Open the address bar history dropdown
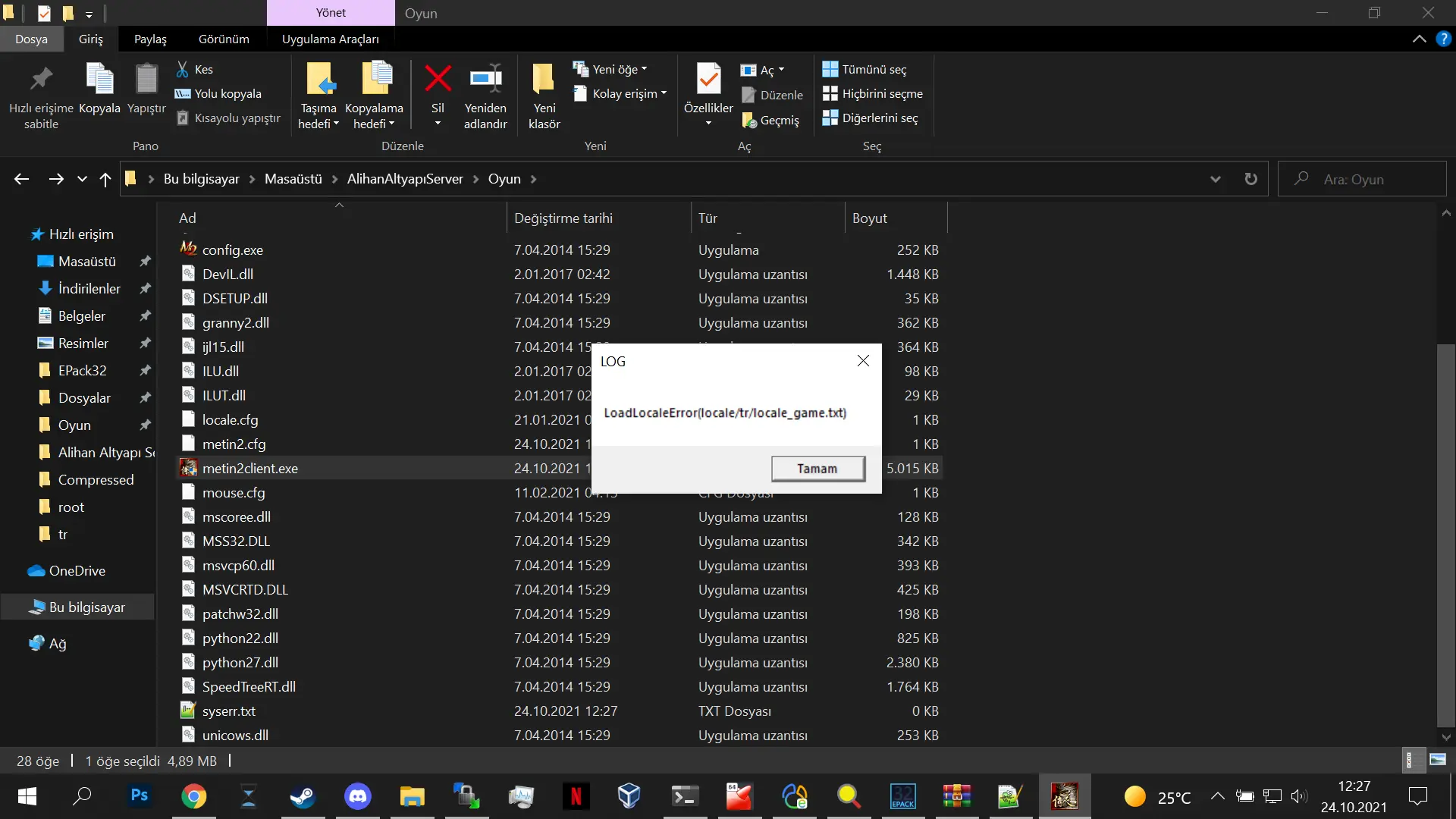The height and width of the screenshot is (819, 1456). point(1216,179)
